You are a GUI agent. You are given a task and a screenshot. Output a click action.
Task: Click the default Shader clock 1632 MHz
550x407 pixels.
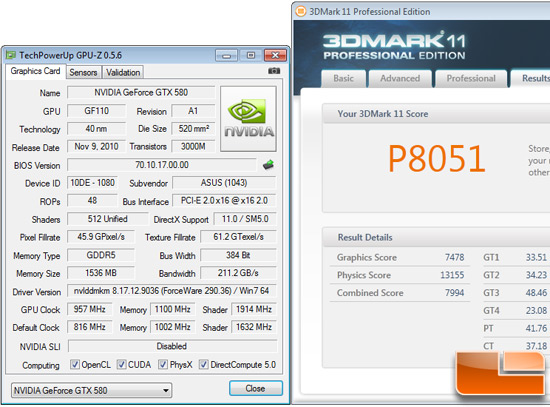coord(254,327)
